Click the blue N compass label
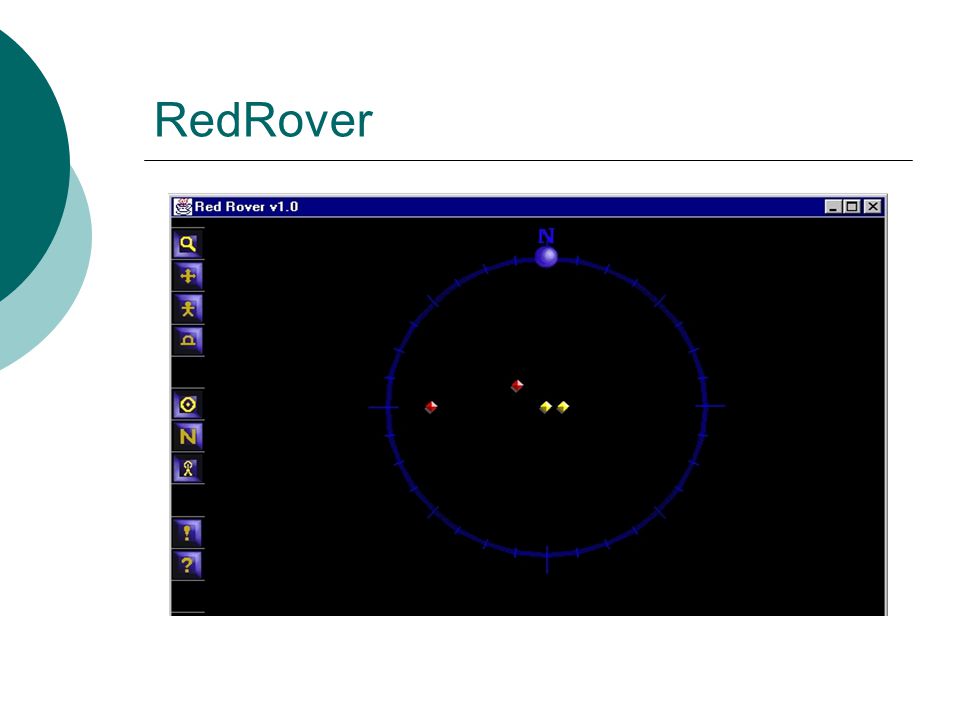The height and width of the screenshot is (720, 960). (546, 236)
